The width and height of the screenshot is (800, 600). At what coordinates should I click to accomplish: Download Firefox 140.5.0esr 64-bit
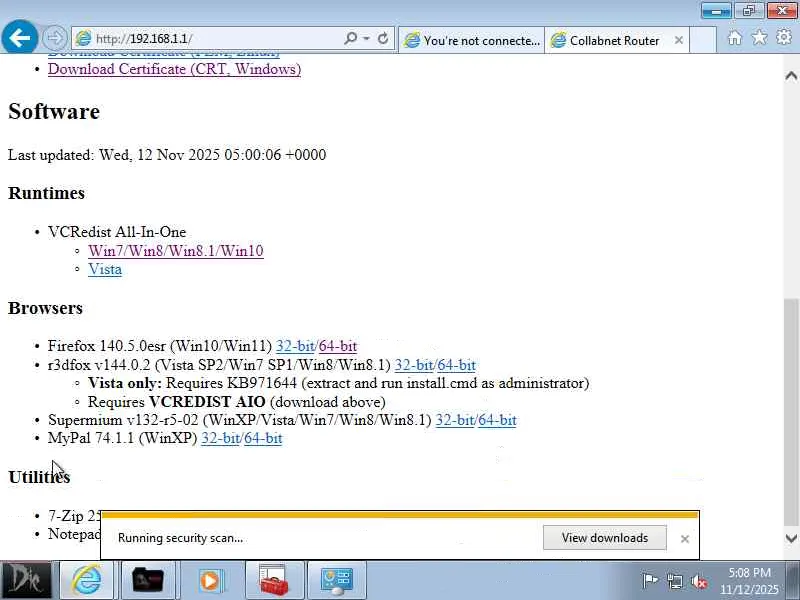pyautogui.click(x=338, y=346)
